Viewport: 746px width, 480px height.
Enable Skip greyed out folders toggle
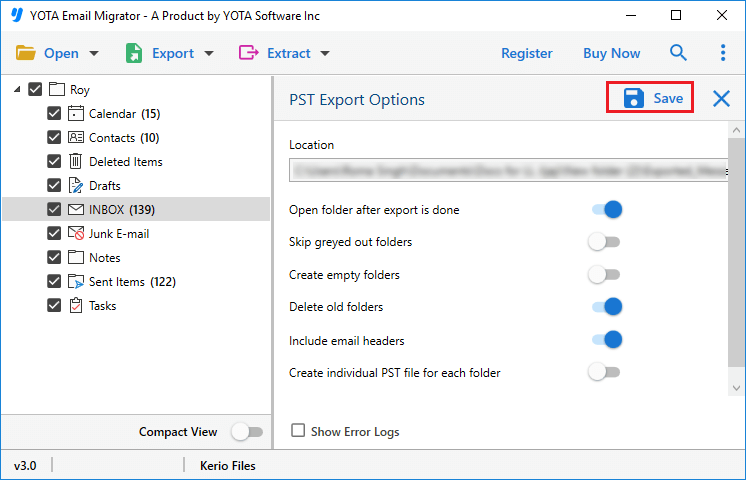(604, 242)
